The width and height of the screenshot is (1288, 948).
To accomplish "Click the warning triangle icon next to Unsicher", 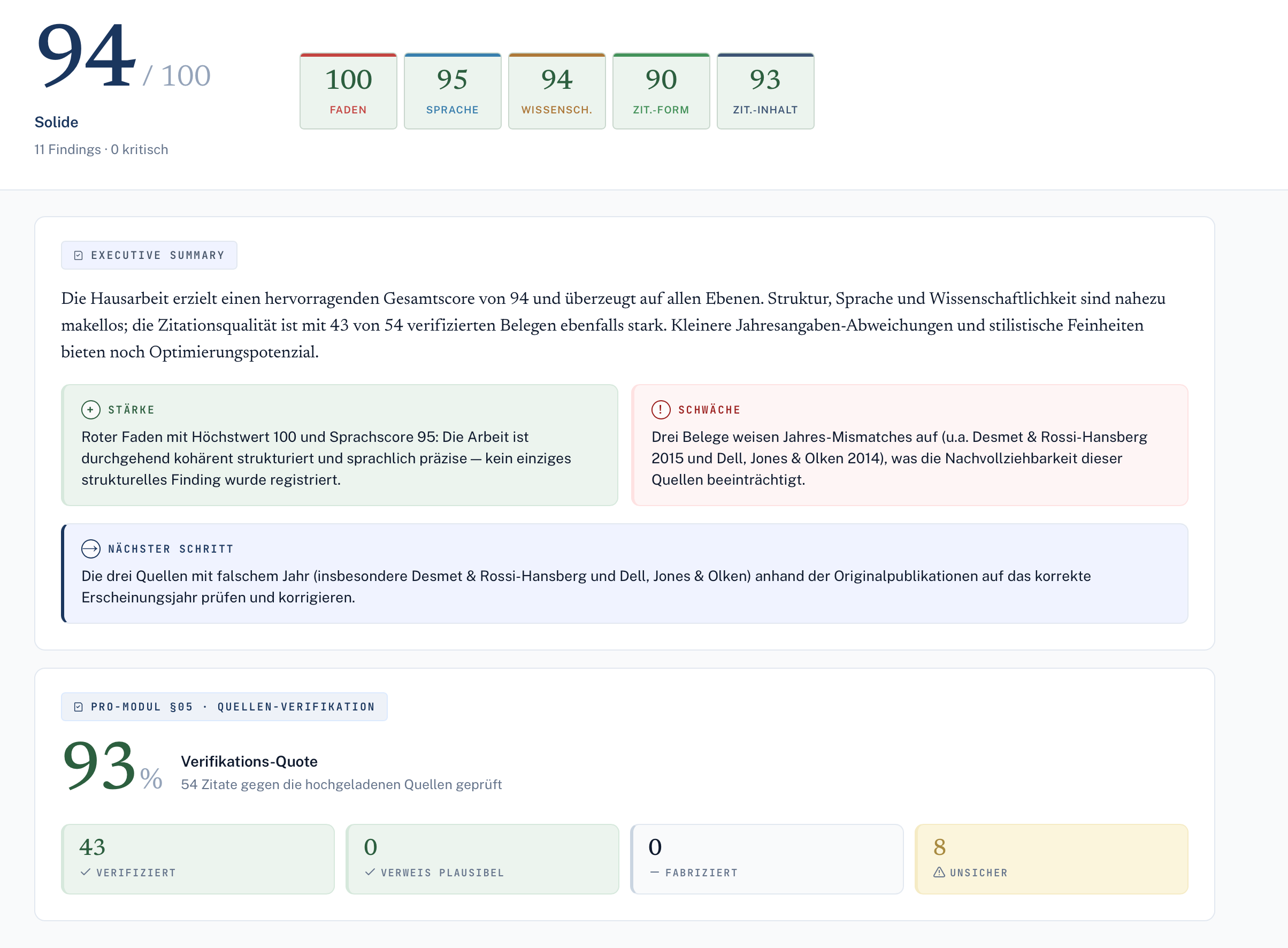I will coord(939,872).
